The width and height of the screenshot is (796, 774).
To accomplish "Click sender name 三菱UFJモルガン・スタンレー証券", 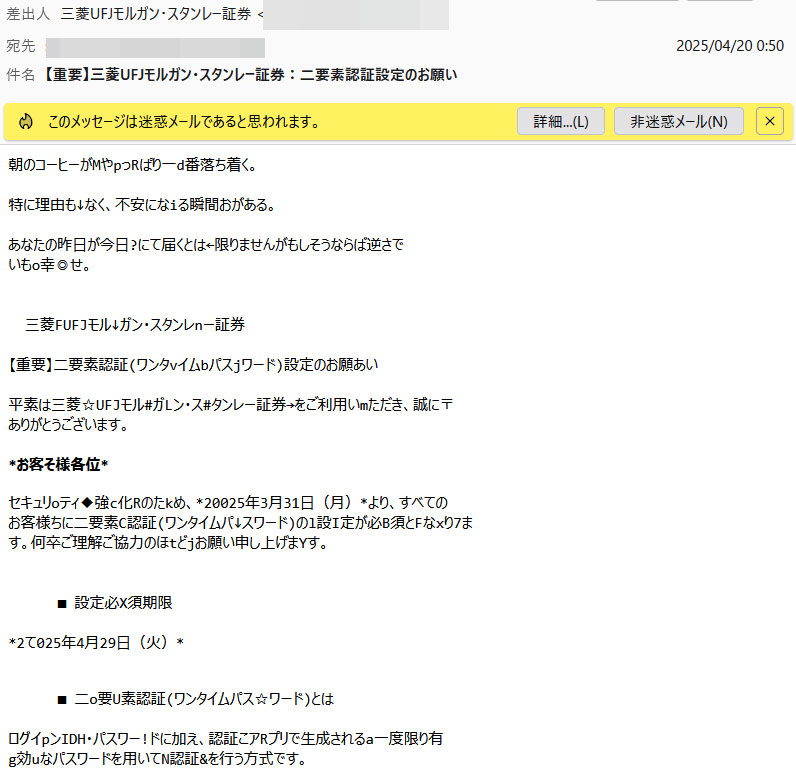I will pos(155,15).
